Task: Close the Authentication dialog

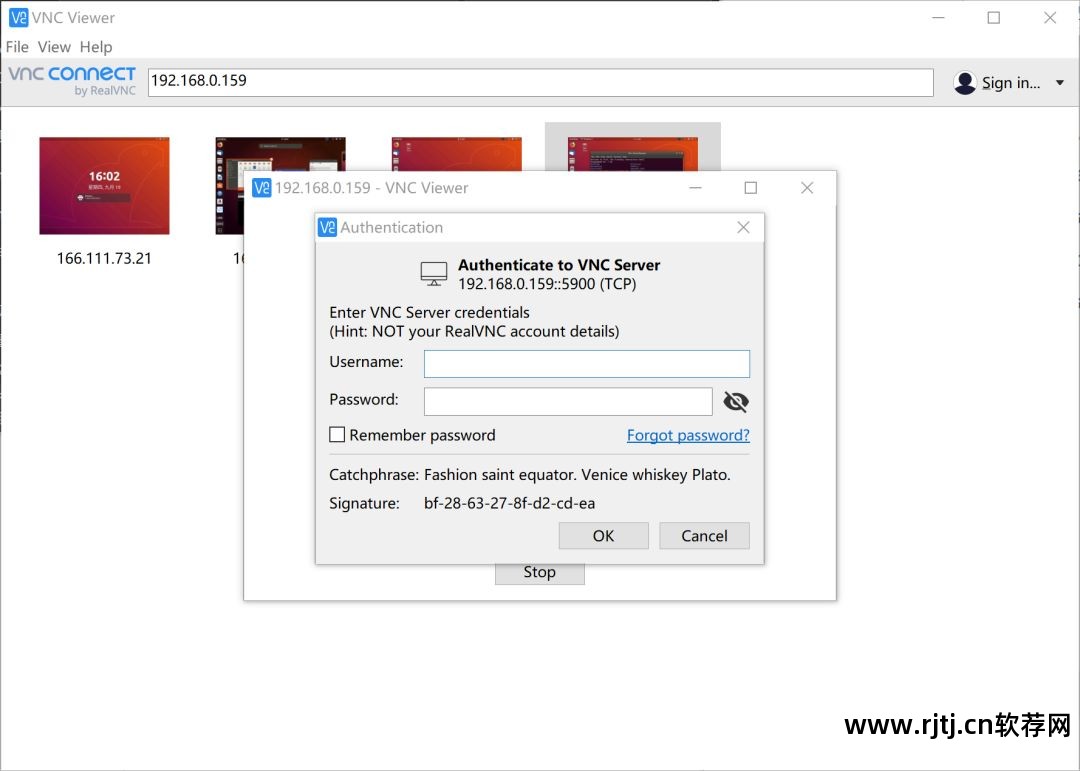Action: click(x=743, y=227)
